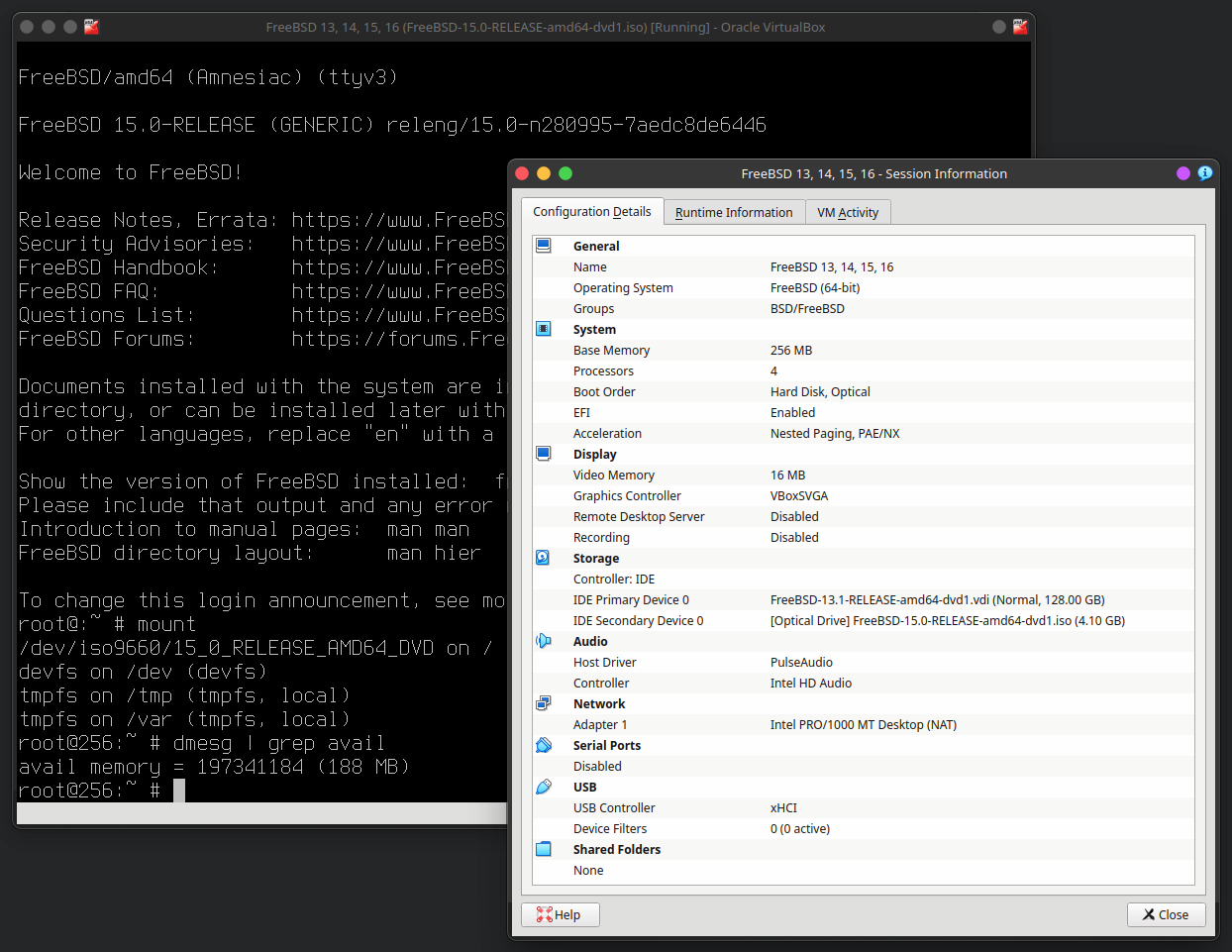Image resolution: width=1232 pixels, height=952 pixels.
Task: Click the Serial Ports icon
Action: pos(544,745)
